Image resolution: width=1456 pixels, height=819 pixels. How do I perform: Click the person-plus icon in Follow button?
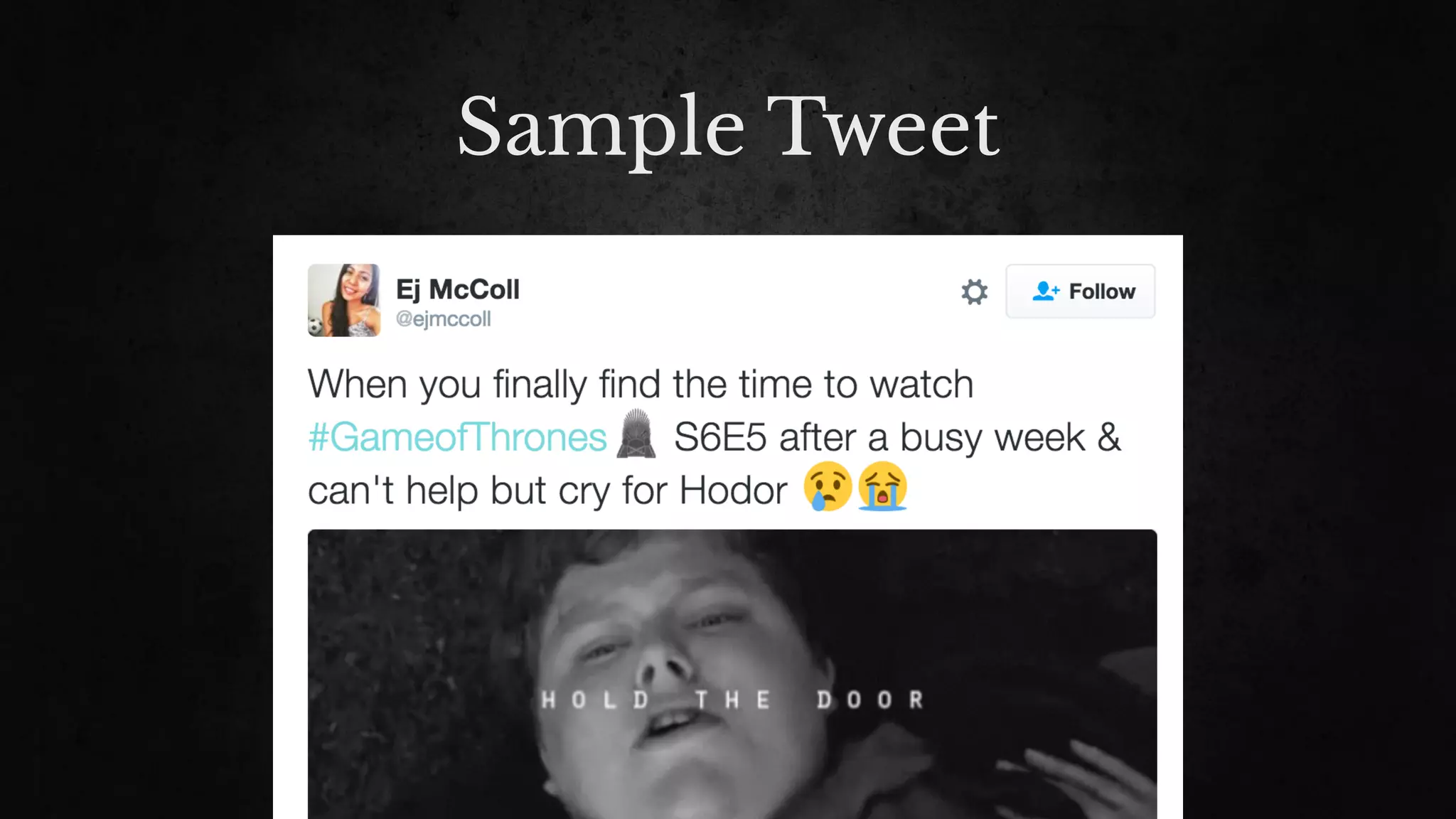pyautogui.click(x=1046, y=291)
